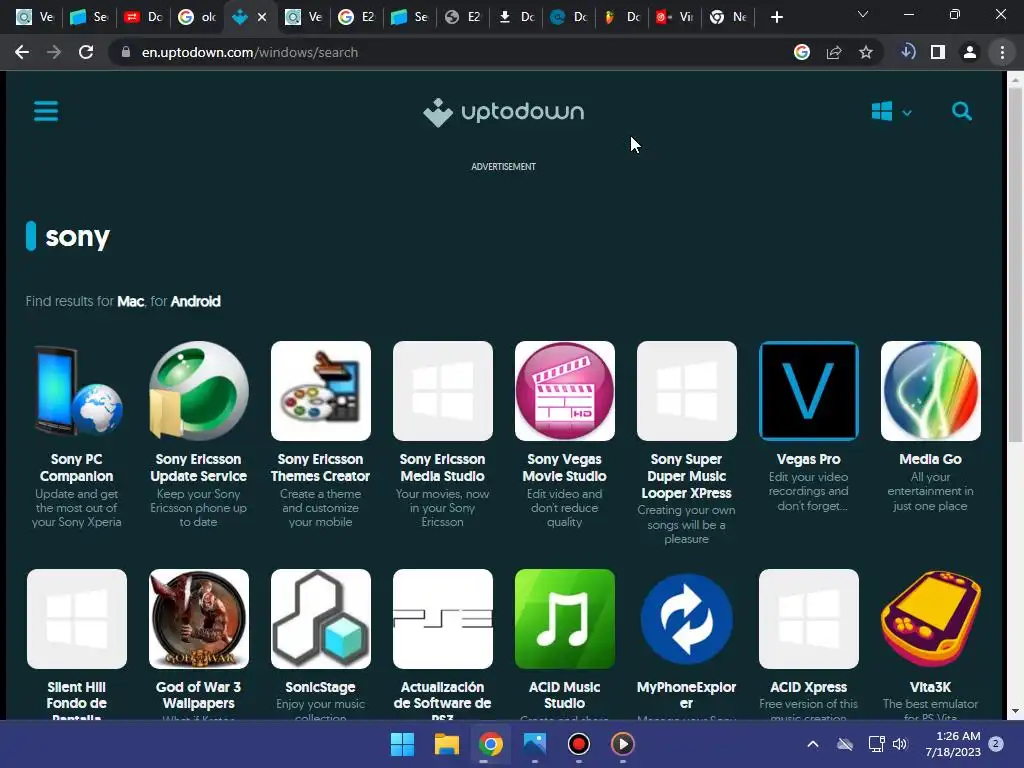The image size is (1024, 768).
Task: Open the Chrome profile icon
Action: click(x=970, y=52)
